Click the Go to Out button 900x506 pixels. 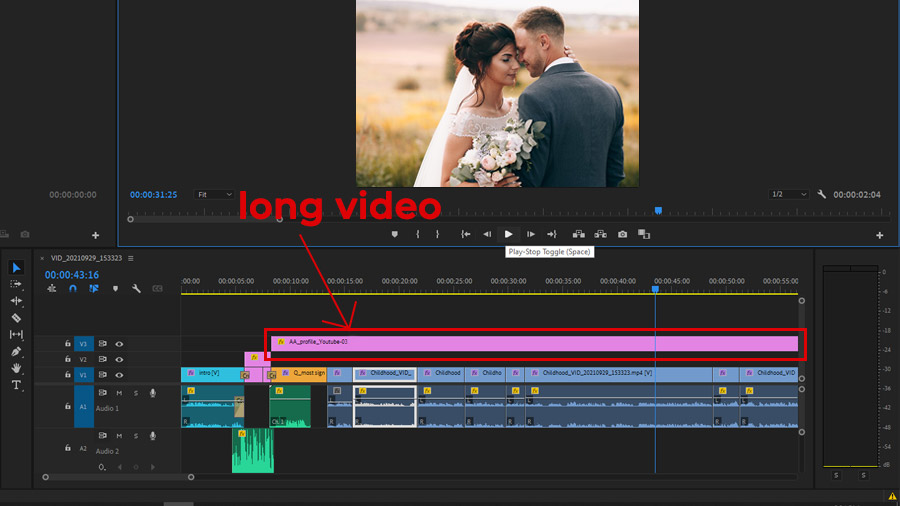click(552, 234)
